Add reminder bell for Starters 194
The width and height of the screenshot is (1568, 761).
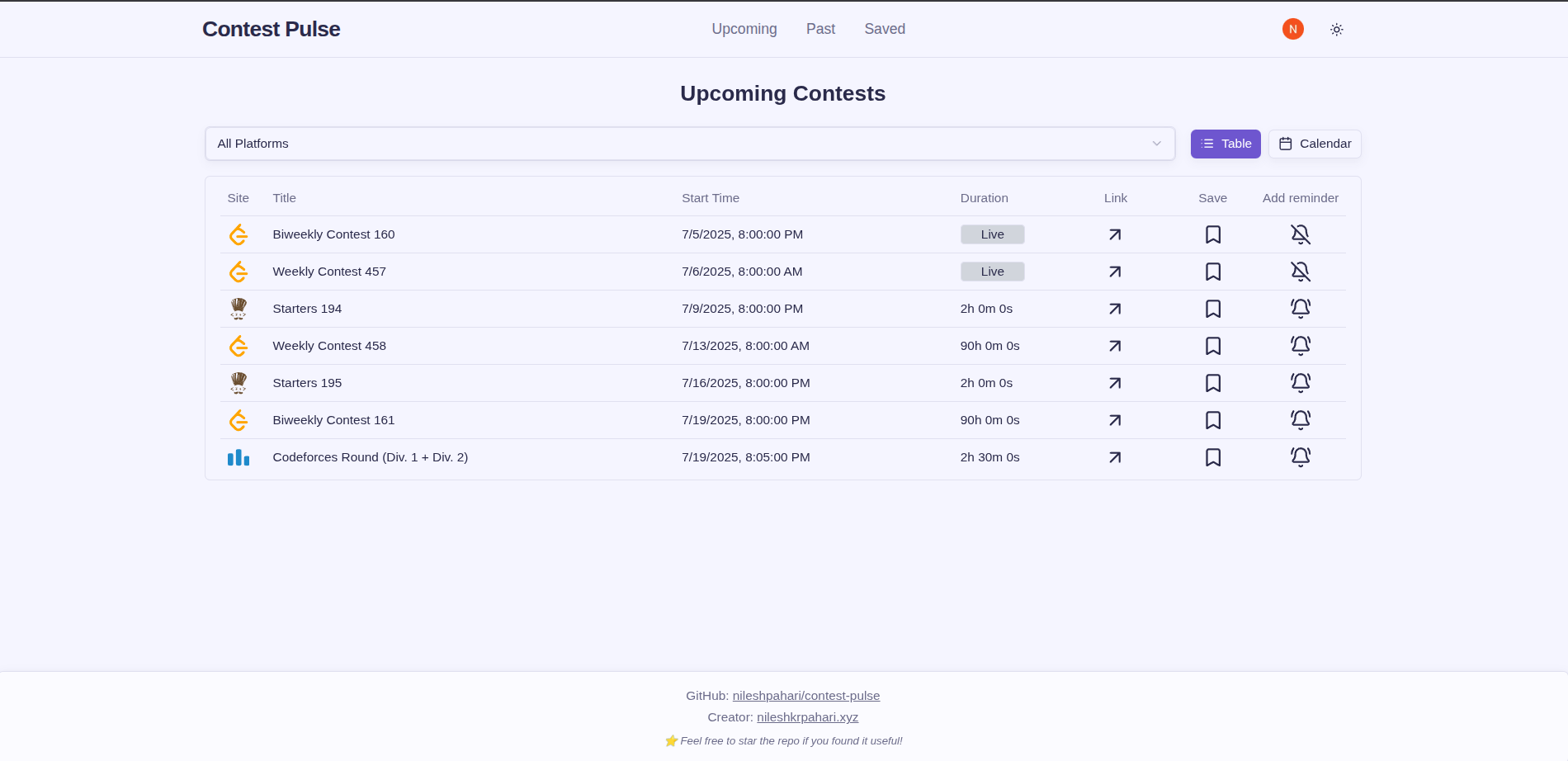(1301, 309)
